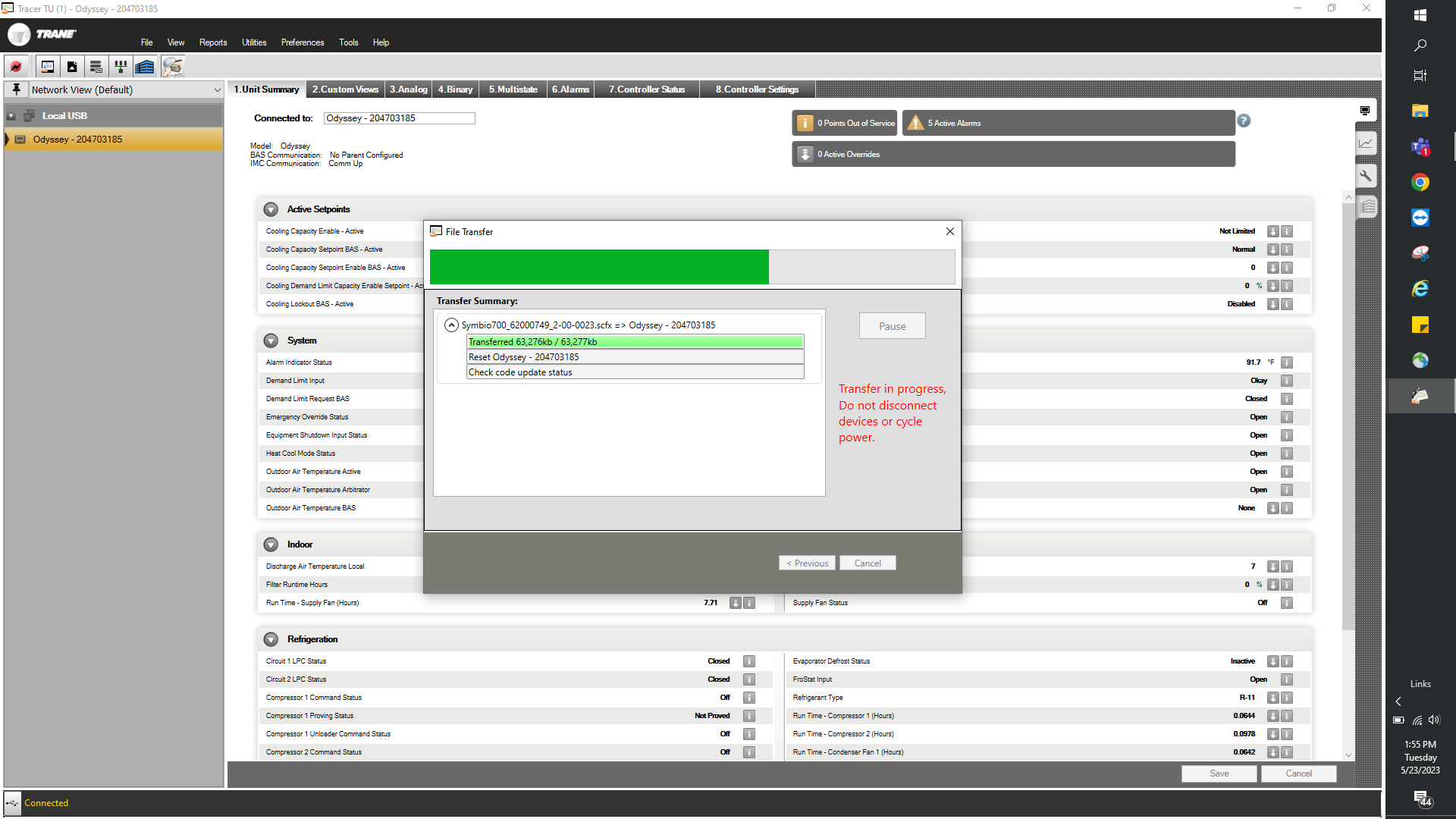This screenshot has width=1456, height=819.
Task: Open the Network View dropdown
Action: (x=126, y=89)
